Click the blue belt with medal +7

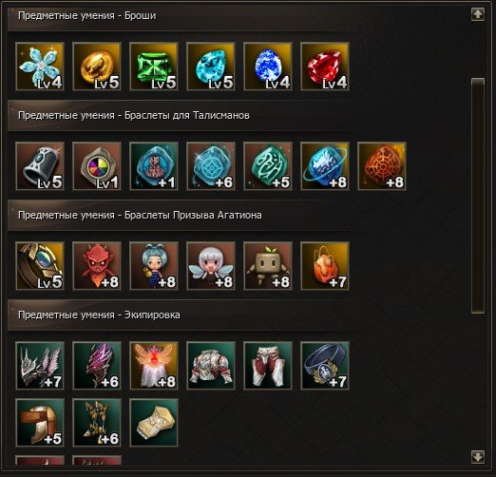325,365
